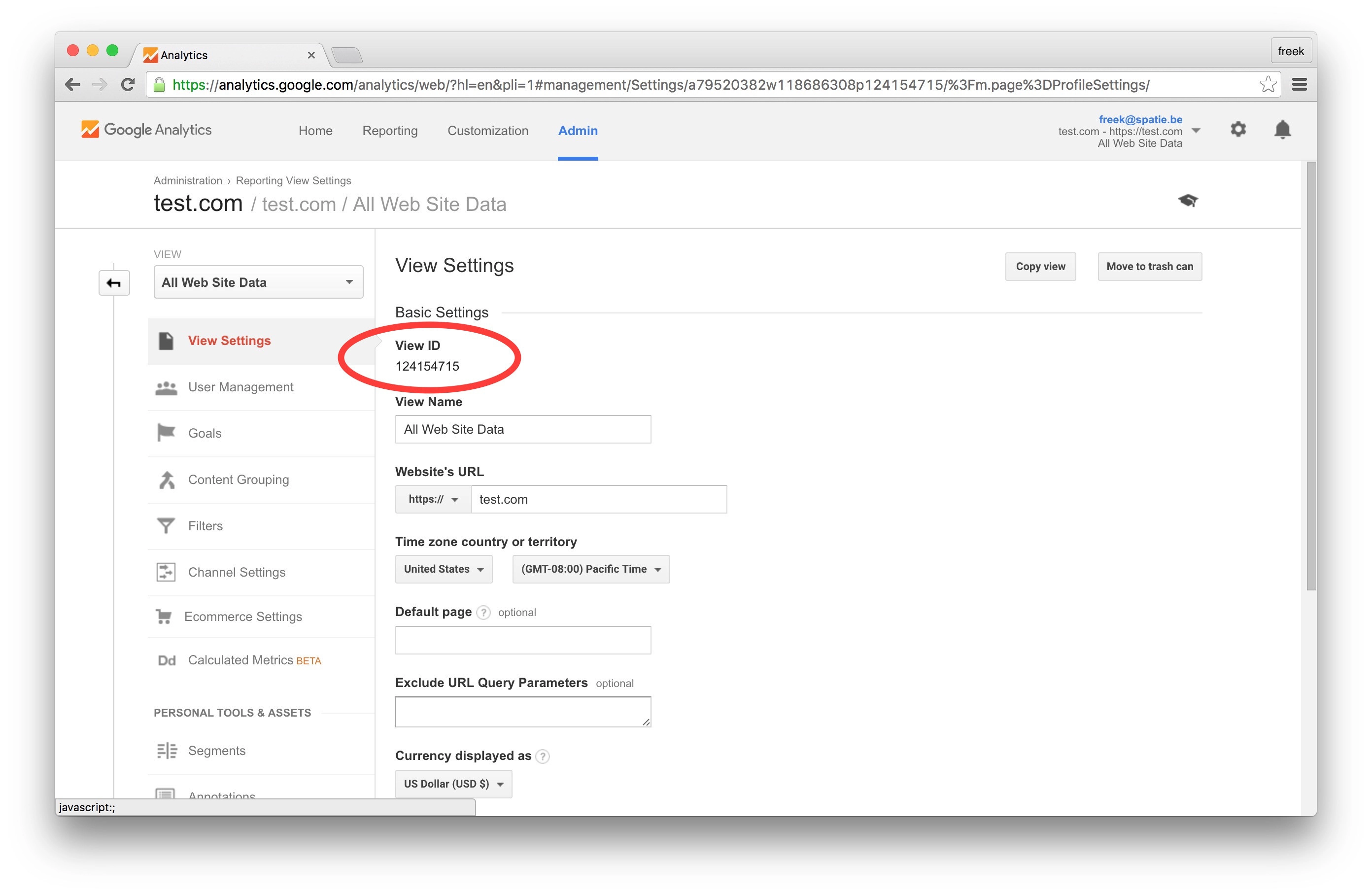
Task: Open the All Web Site Data view dropdown
Action: click(x=258, y=282)
